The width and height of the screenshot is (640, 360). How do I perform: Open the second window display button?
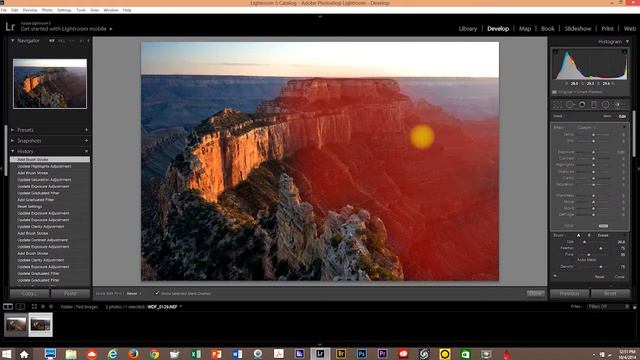20,306
